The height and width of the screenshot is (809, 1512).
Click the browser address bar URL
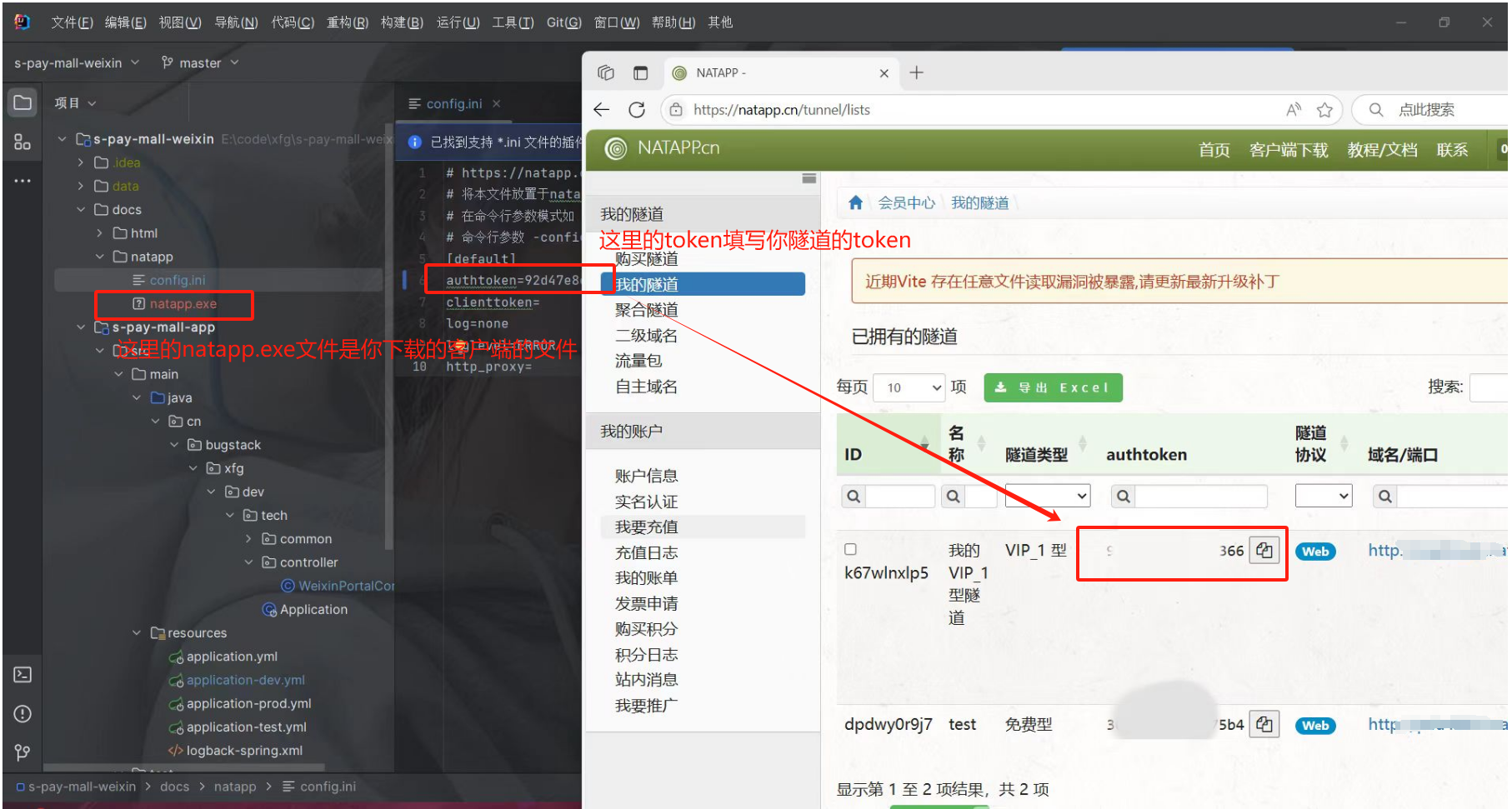(781, 109)
